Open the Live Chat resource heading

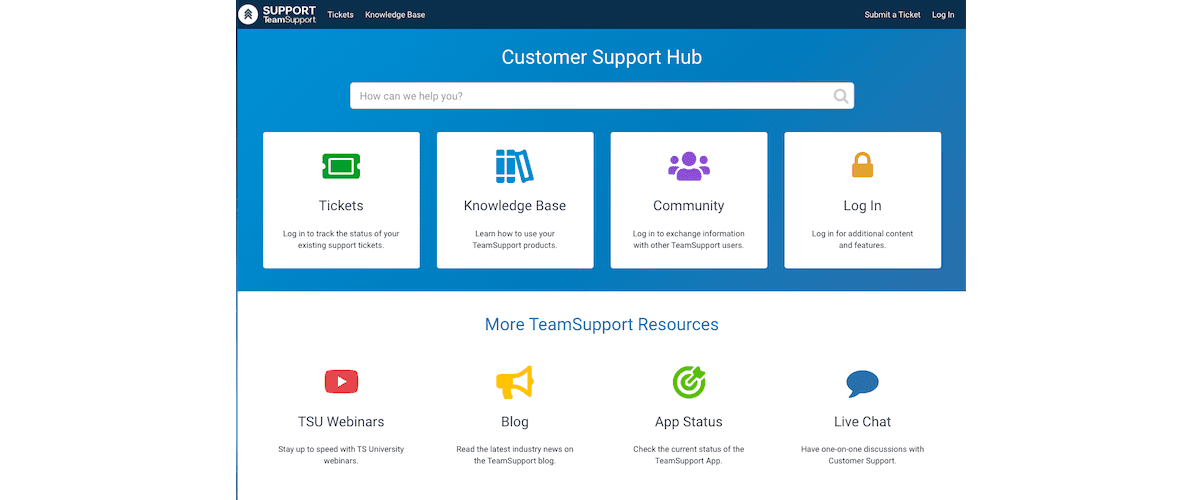point(862,422)
